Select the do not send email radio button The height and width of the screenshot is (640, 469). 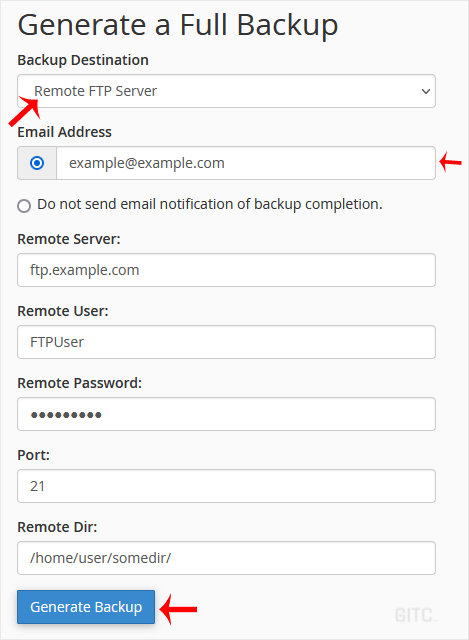24,206
